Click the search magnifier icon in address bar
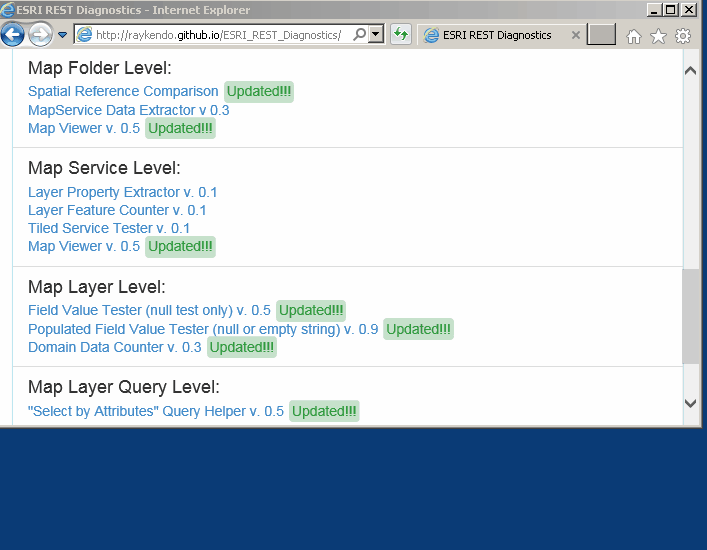Image resolution: width=707 pixels, height=550 pixels. [359, 34]
